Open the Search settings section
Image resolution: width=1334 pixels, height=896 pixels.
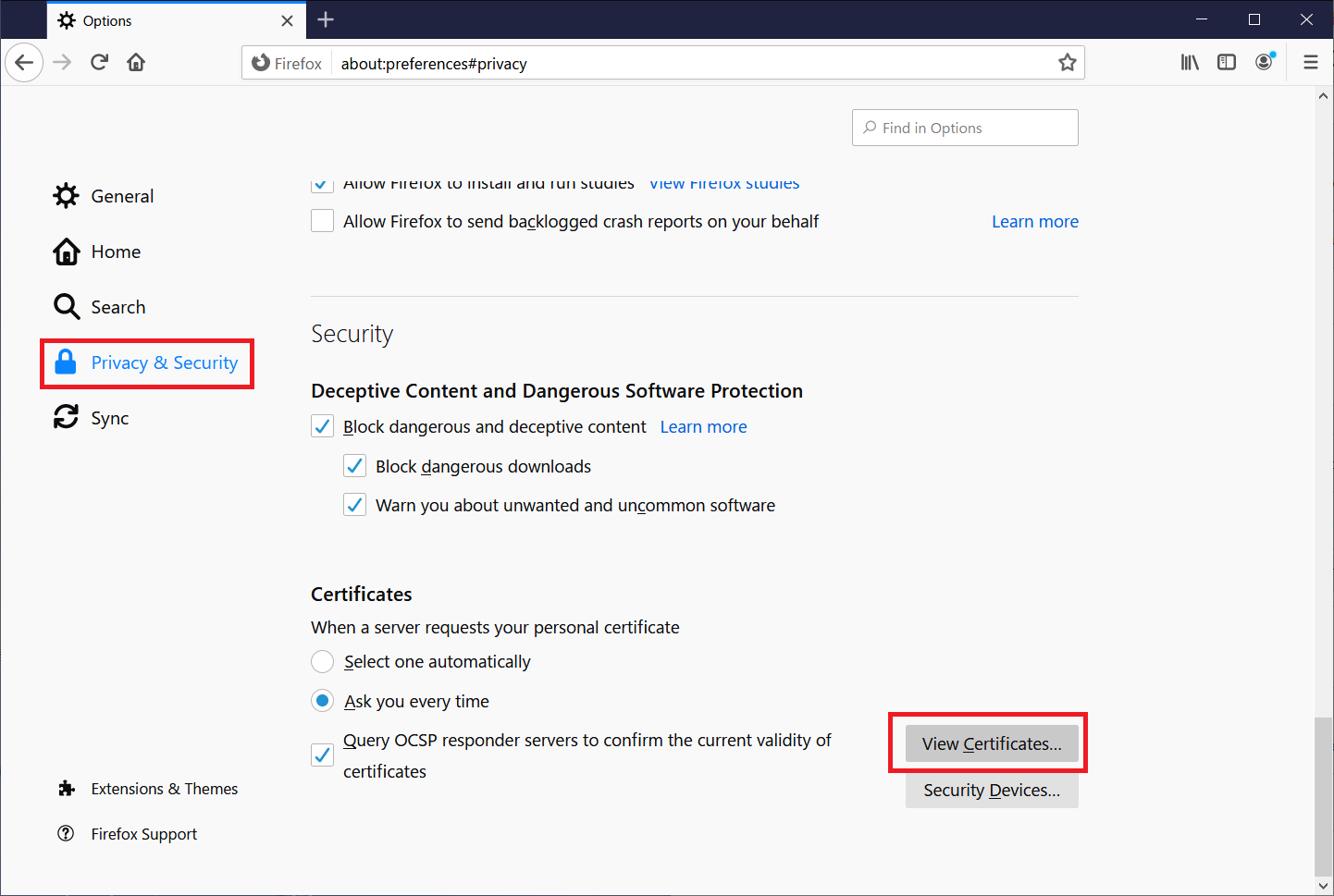point(117,306)
